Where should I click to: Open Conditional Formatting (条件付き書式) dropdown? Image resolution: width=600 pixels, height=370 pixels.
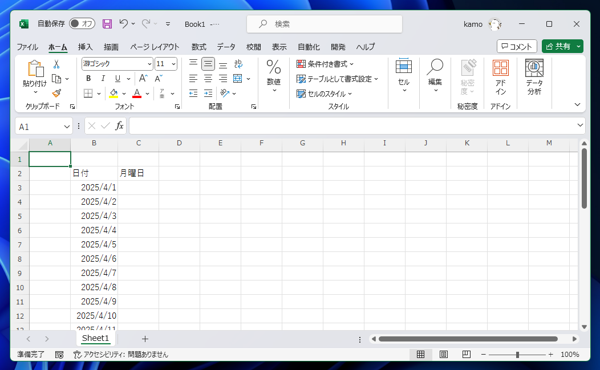pos(325,64)
